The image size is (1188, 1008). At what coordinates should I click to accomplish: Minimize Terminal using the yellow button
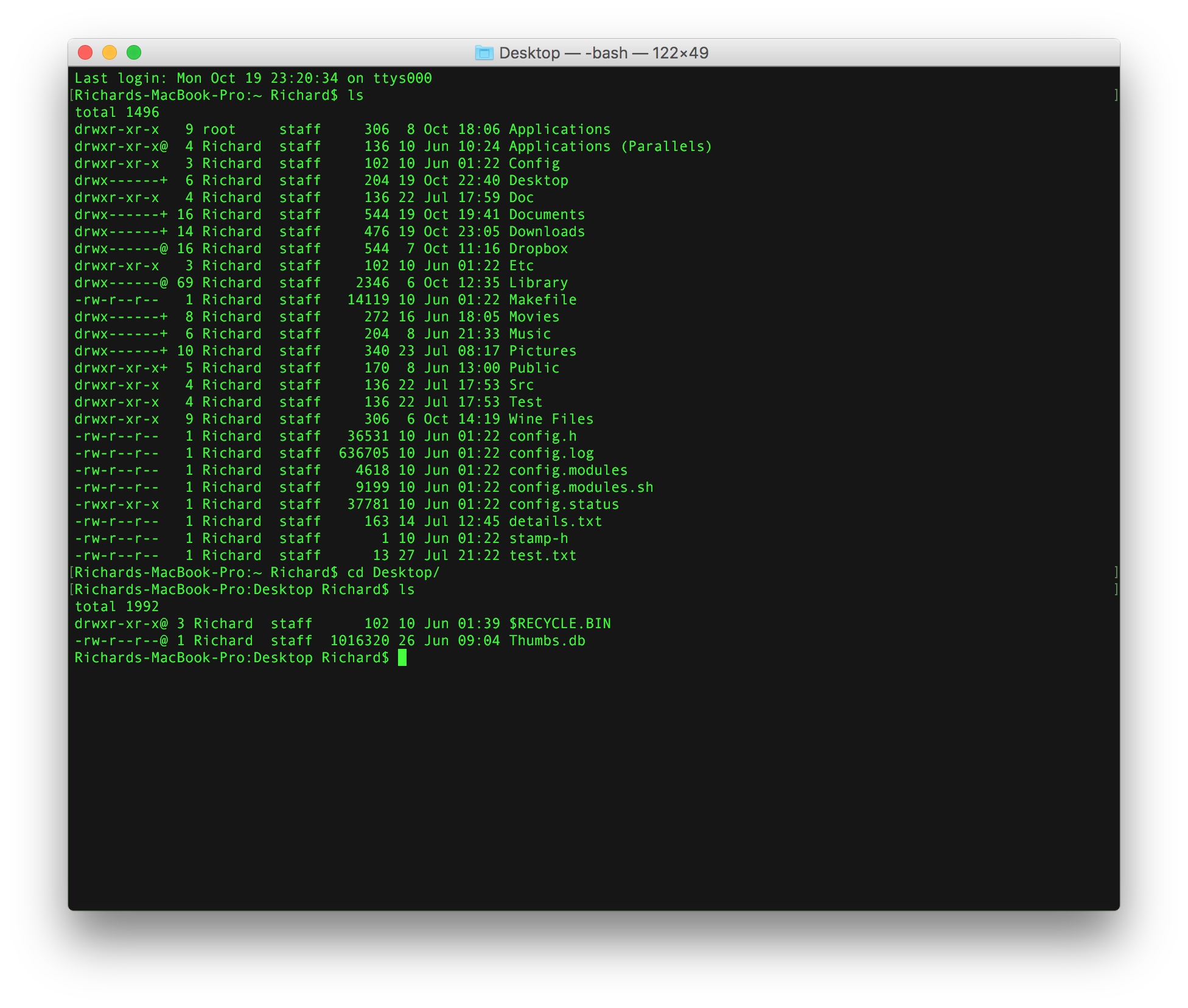click(x=110, y=53)
